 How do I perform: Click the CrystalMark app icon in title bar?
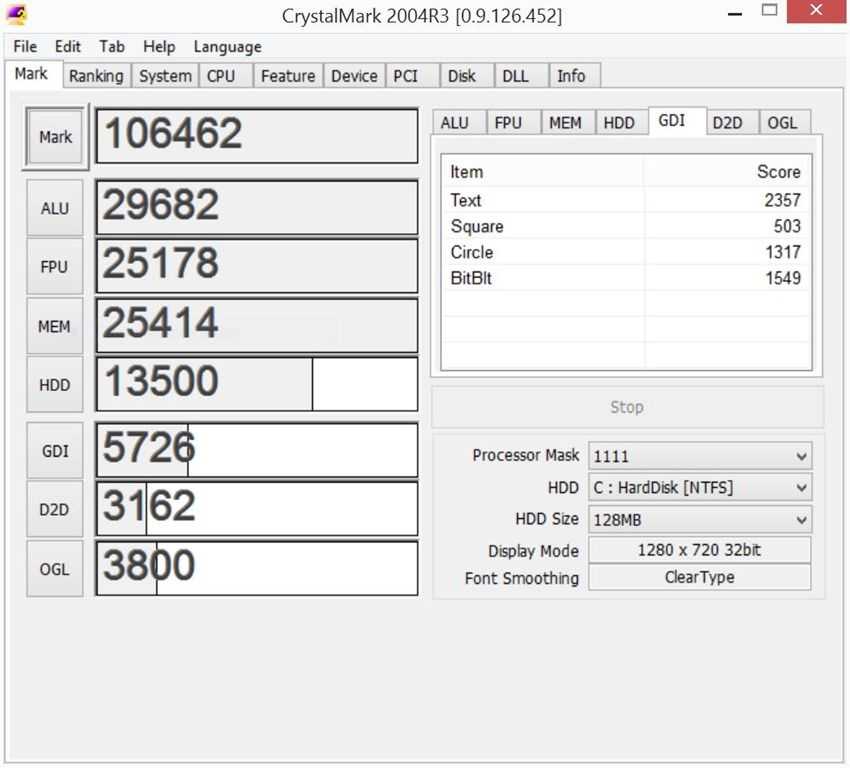(x=16, y=15)
